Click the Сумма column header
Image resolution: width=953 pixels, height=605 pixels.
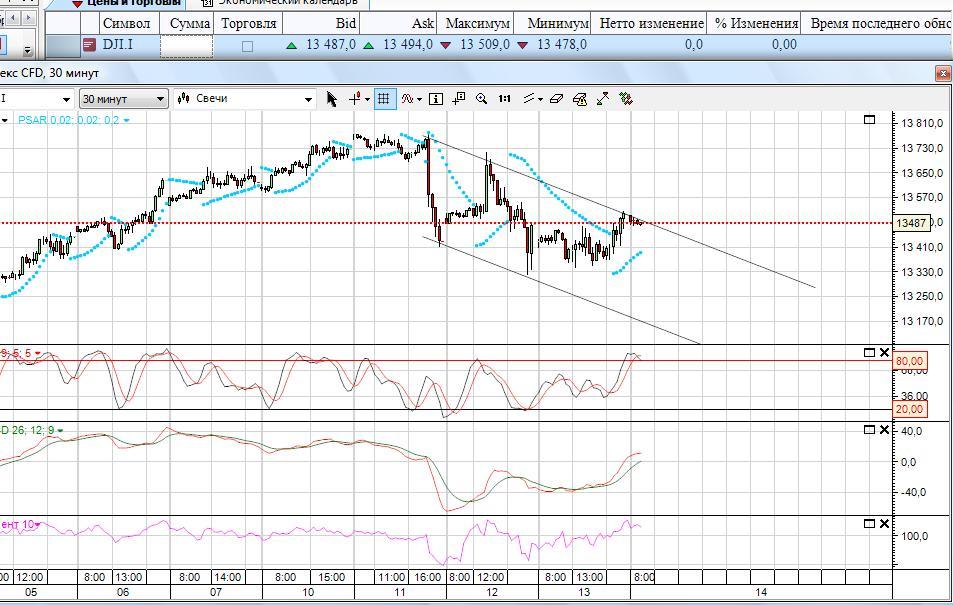point(187,24)
